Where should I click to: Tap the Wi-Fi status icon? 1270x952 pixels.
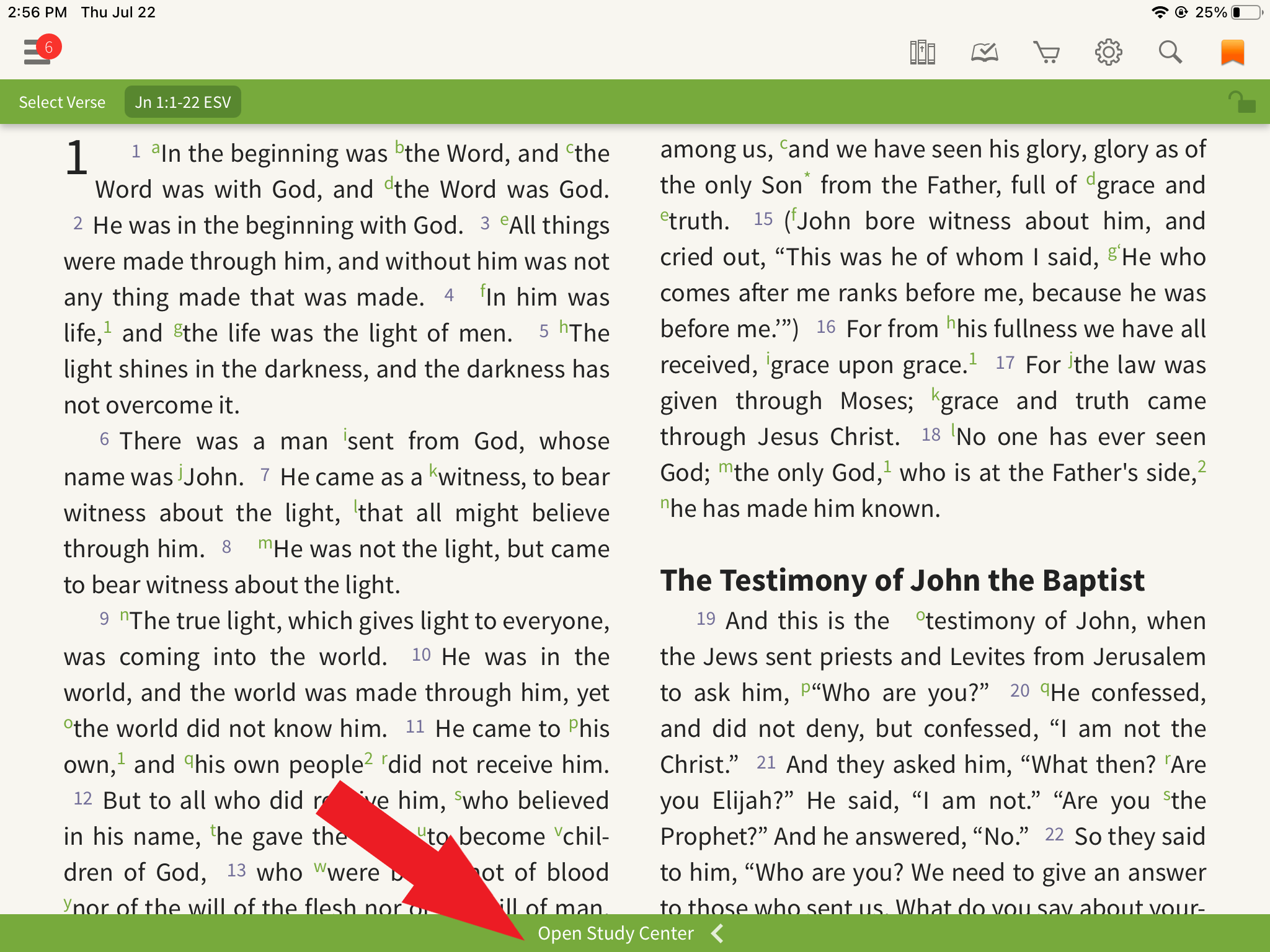coord(1159,12)
